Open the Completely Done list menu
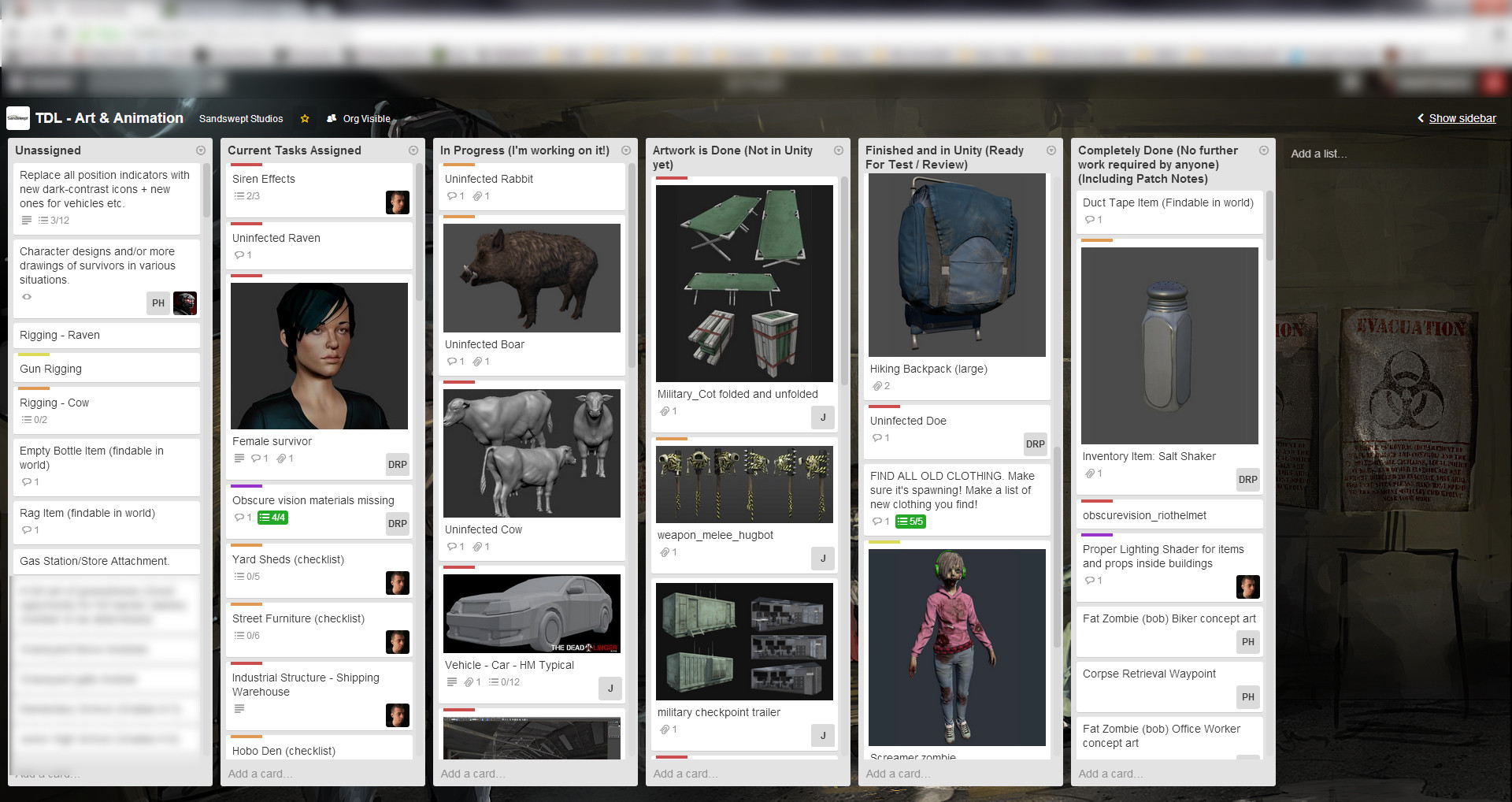The width and height of the screenshot is (1512, 802). pyautogui.click(x=1264, y=150)
